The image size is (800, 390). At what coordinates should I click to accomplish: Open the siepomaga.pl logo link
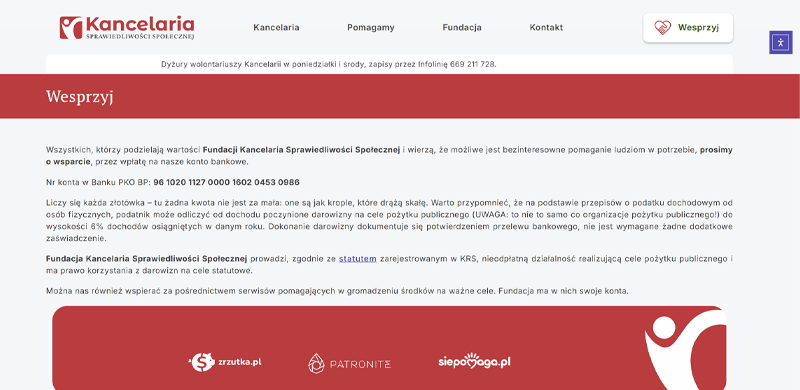click(474, 361)
